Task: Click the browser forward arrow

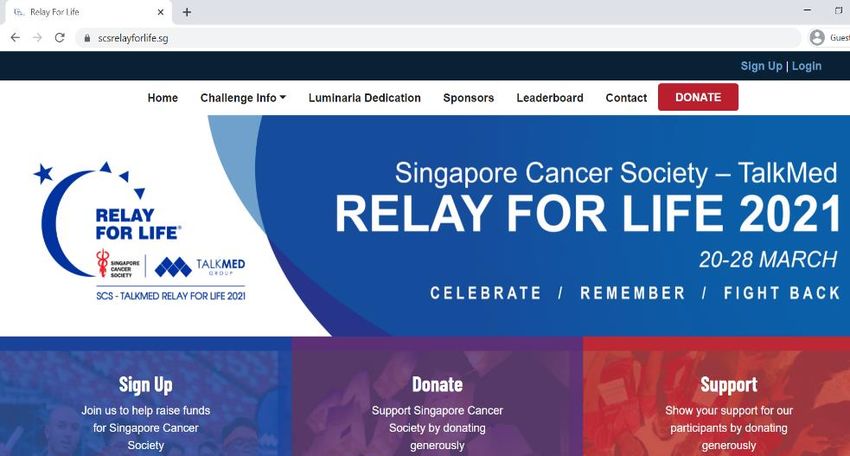Action: coord(37,38)
